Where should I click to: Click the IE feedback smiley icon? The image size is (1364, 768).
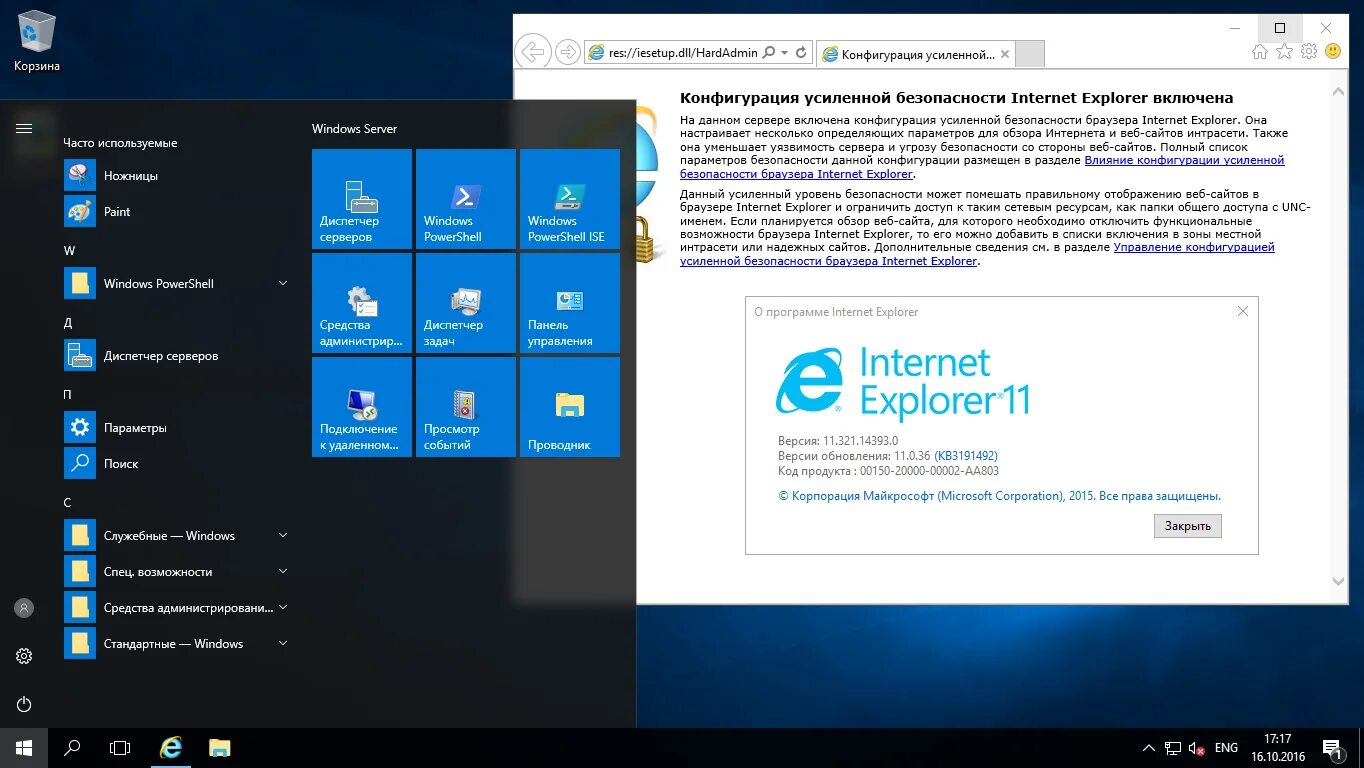coord(1332,51)
